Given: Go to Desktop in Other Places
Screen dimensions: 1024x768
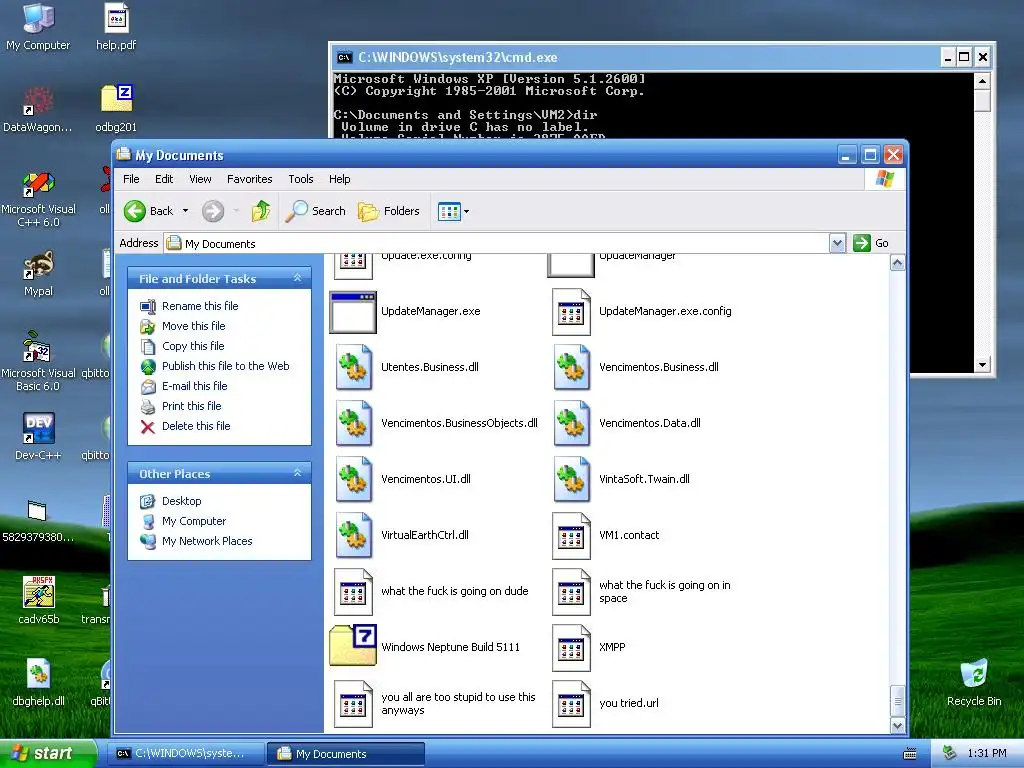Looking at the screenshot, I should click(182, 501).
